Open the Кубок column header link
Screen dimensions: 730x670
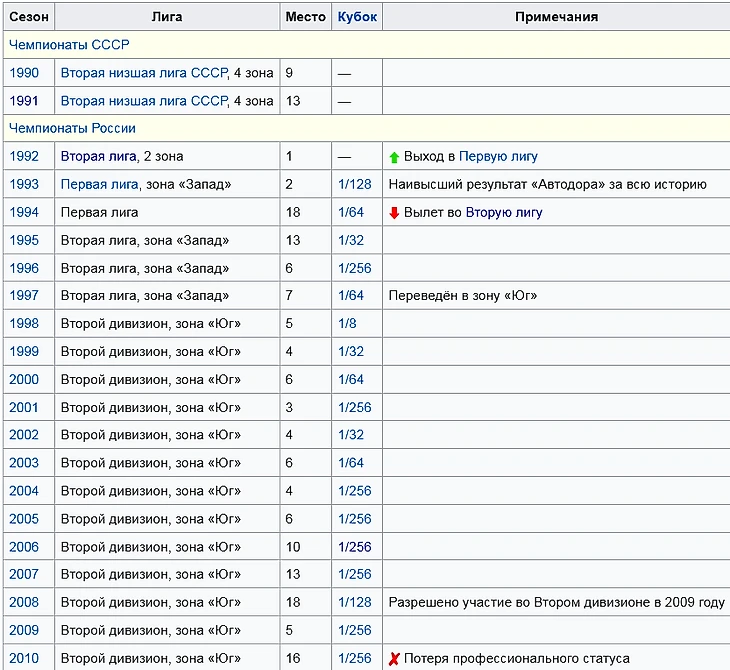[357, 17]
